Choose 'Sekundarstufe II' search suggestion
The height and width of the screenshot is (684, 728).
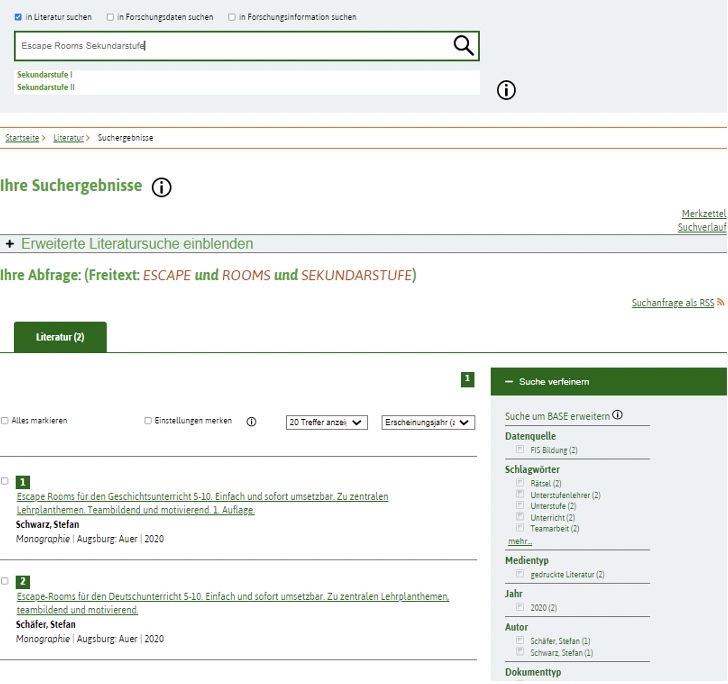click(x=46, y=87)
